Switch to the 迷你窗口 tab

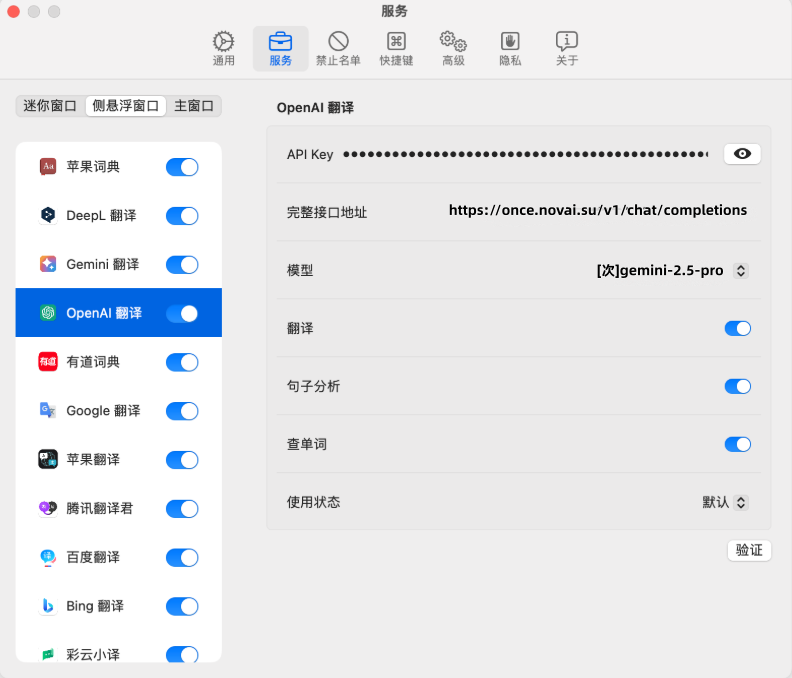click(x=50, y=106)
